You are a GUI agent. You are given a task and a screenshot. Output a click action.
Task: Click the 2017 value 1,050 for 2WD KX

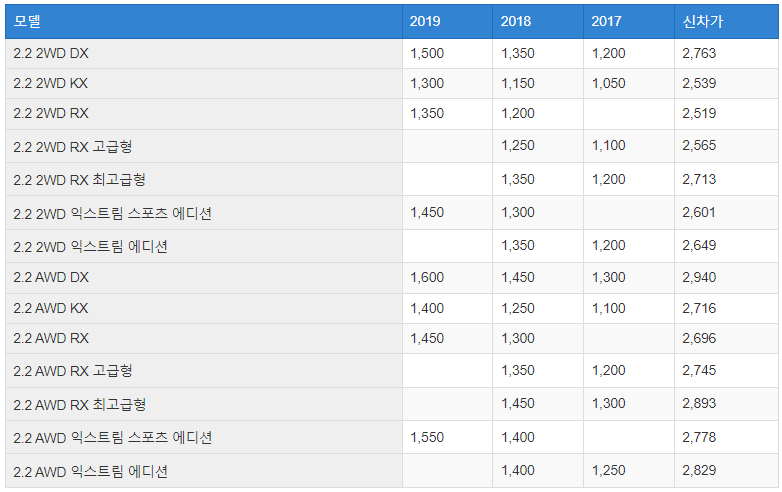[608, 83]
